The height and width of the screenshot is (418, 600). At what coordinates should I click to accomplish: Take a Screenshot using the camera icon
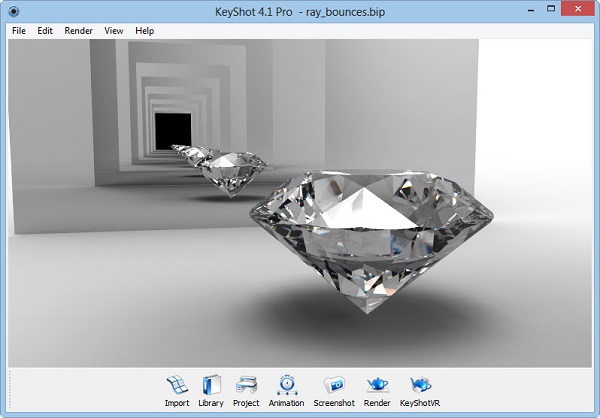334,385
